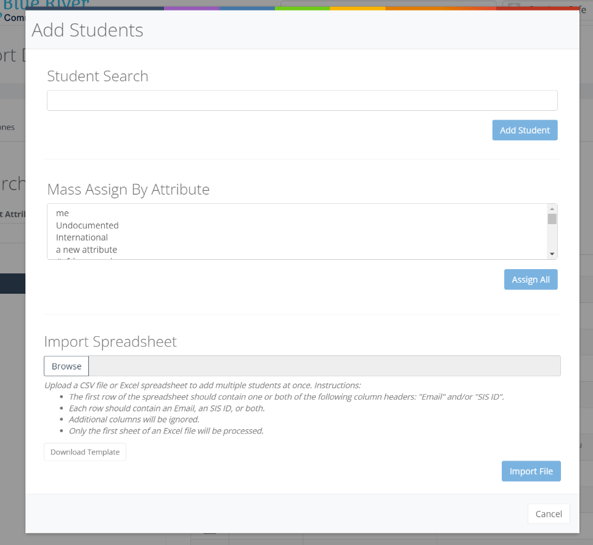
Task: Click the Assign All button
Action: [531, 279]
